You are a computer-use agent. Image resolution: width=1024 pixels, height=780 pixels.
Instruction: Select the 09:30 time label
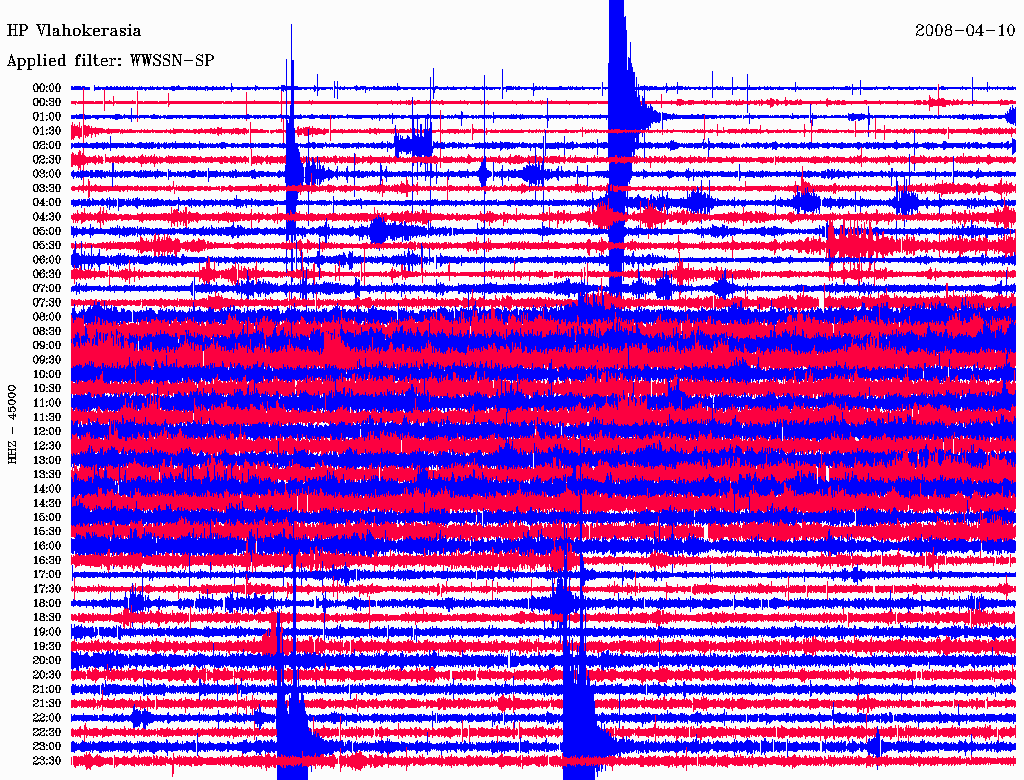point(47,360)
